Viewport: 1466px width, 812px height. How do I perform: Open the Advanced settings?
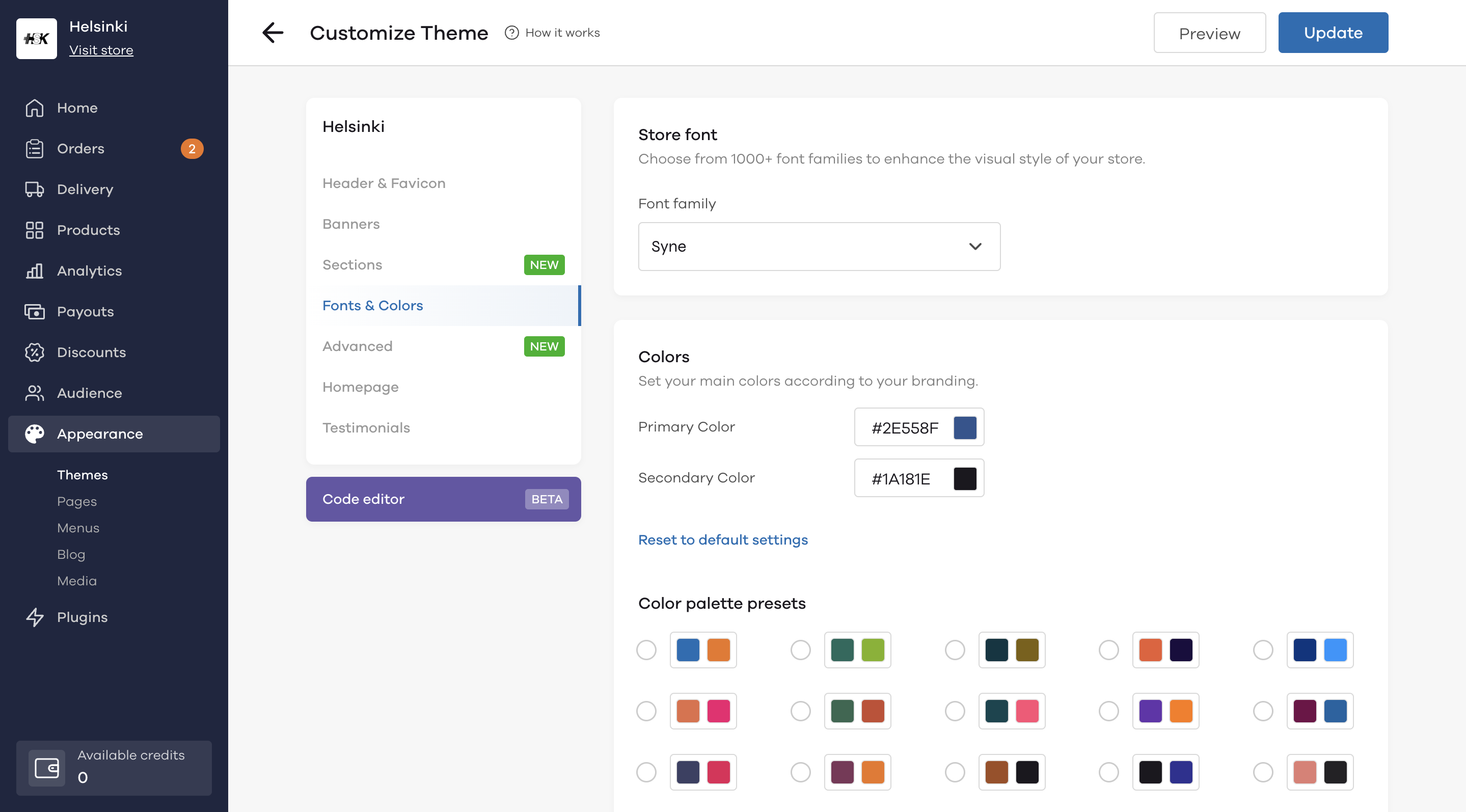click(443, 346)
